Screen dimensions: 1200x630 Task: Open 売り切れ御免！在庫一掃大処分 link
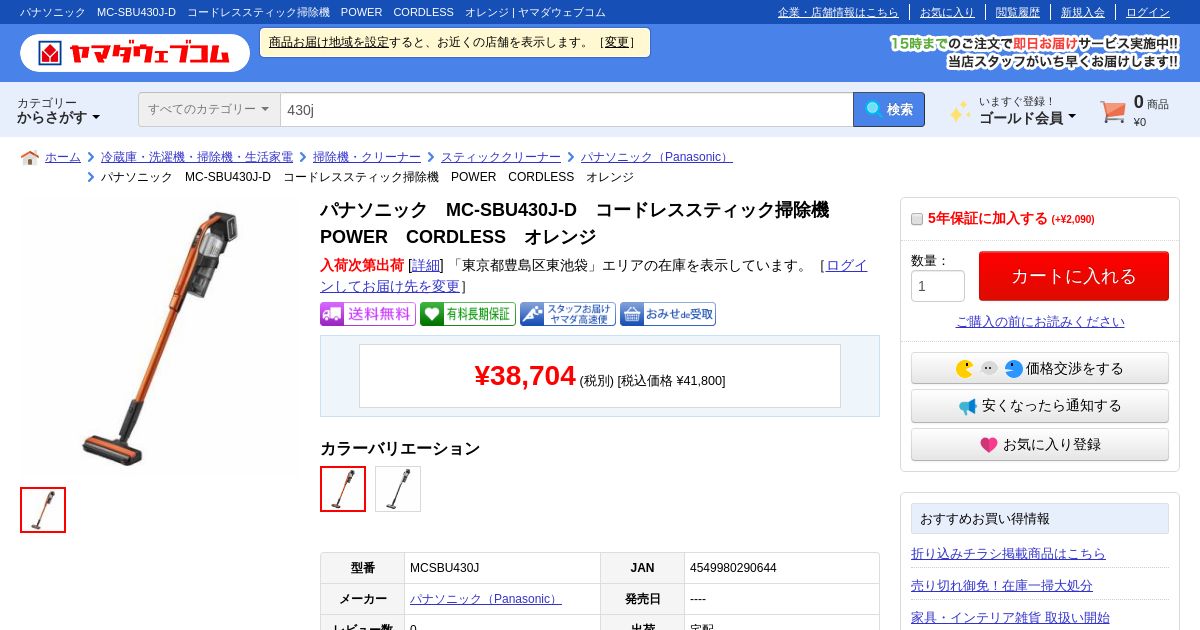click(x=1002, y=585)
